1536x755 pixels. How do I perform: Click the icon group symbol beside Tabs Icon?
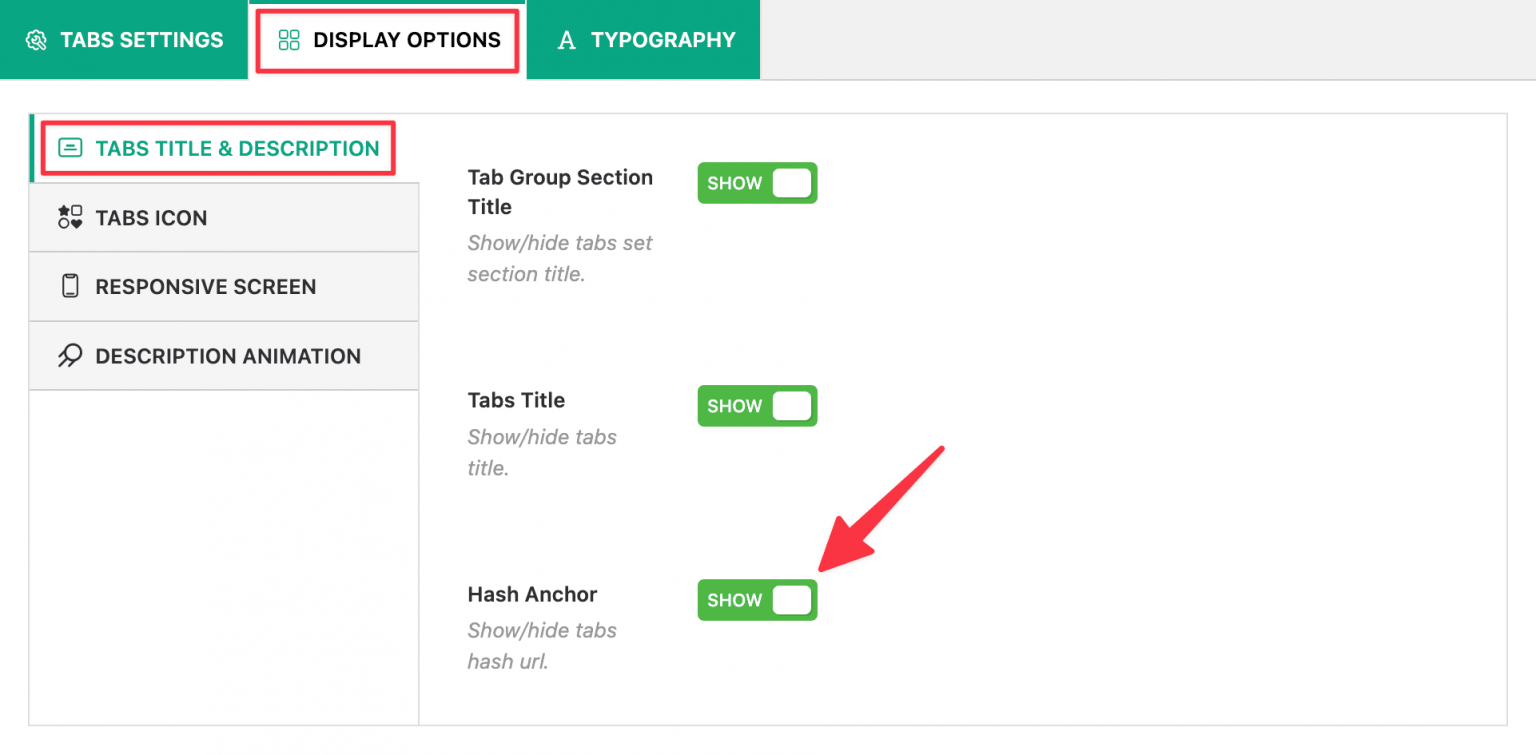[x=68, y=217]
